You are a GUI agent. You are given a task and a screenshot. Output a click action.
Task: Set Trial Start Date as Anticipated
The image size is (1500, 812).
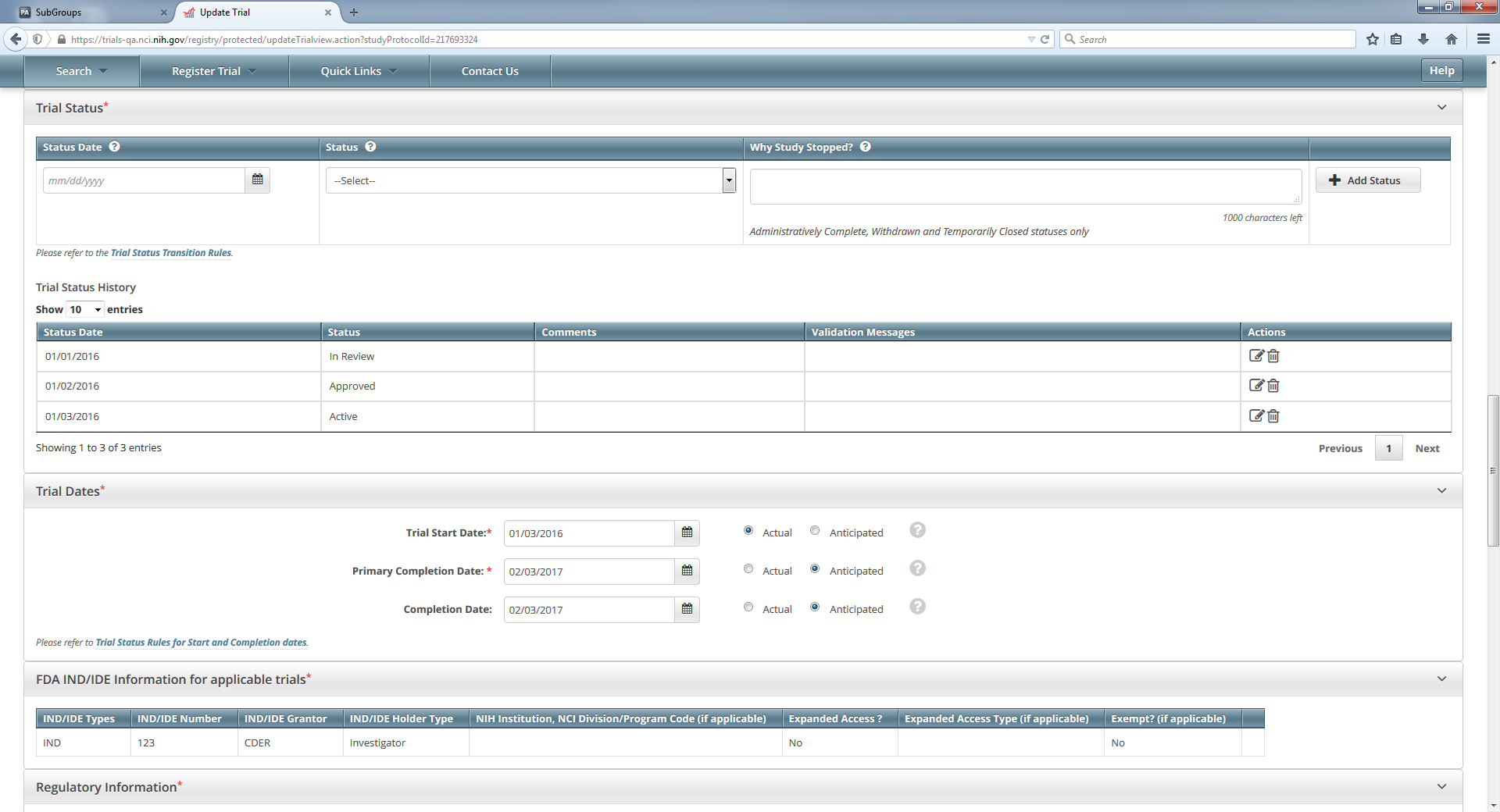pos(815,531)
